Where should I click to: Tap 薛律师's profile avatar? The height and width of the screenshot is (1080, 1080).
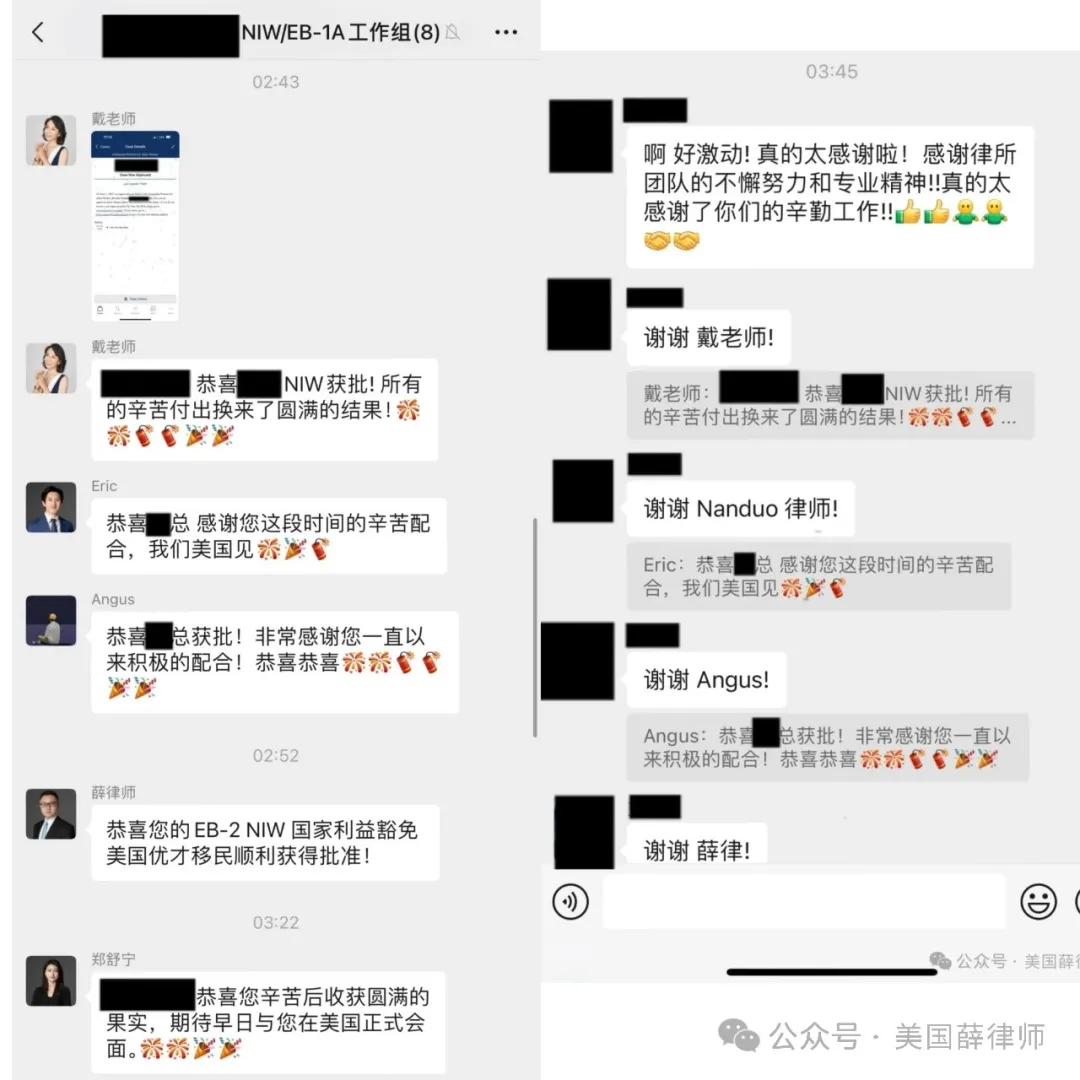click(x=51, y=814)
